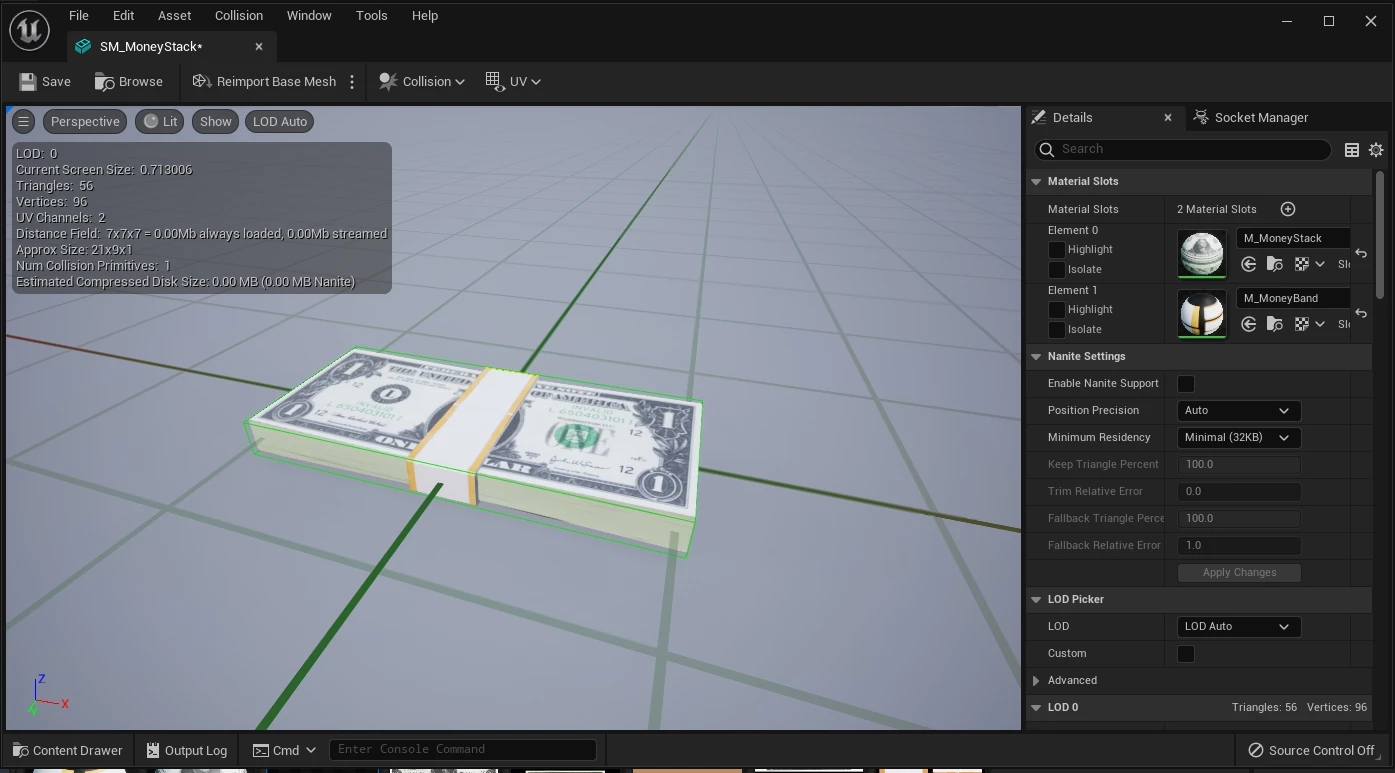Open the Cmd console type dropdown
1395x773 pixels.
click(284, 751)
